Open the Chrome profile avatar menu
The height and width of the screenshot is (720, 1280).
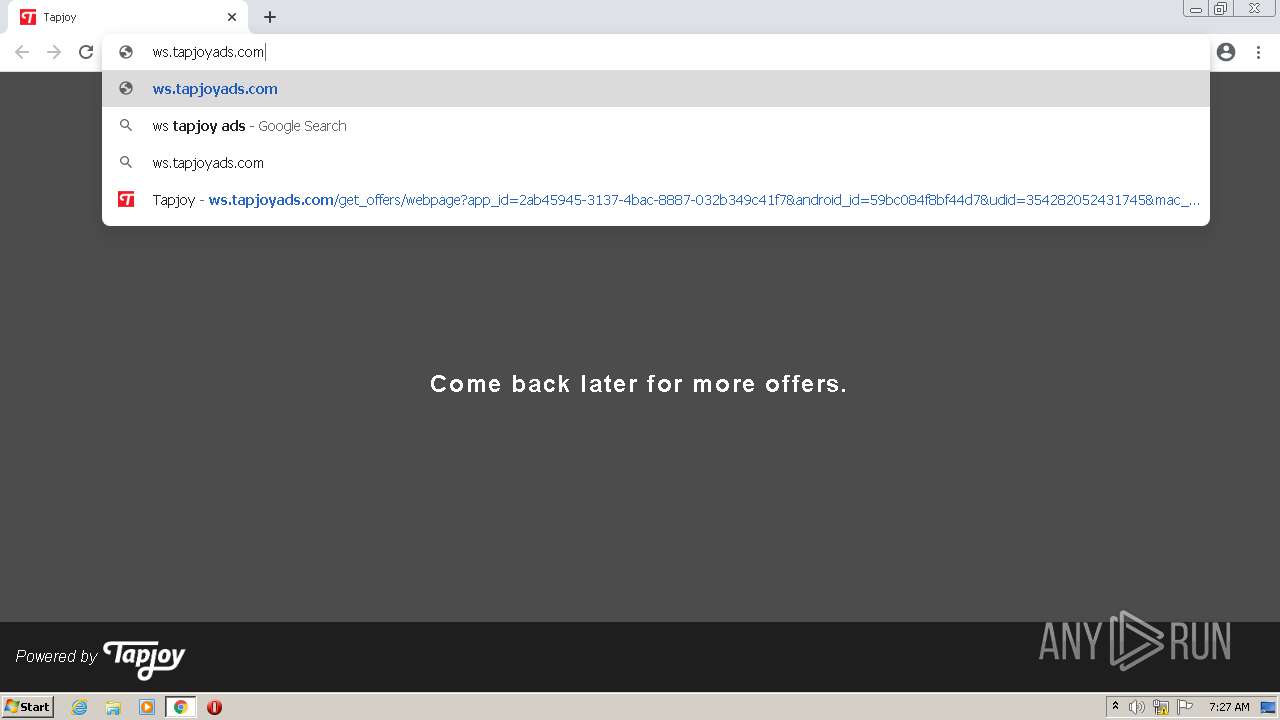pos(1226,52)
